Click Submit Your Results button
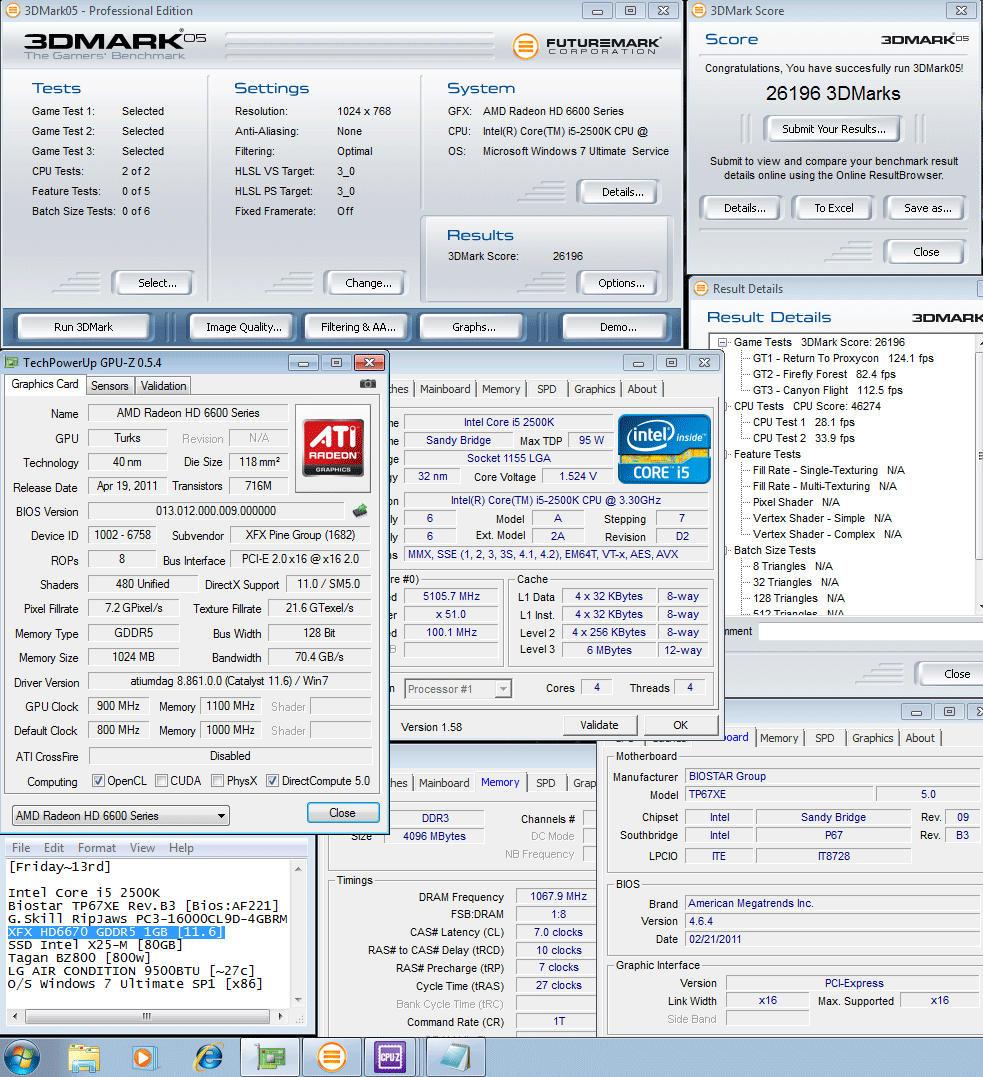The height and width of the screenshot is (1077, 983). (x=833, y=129)
